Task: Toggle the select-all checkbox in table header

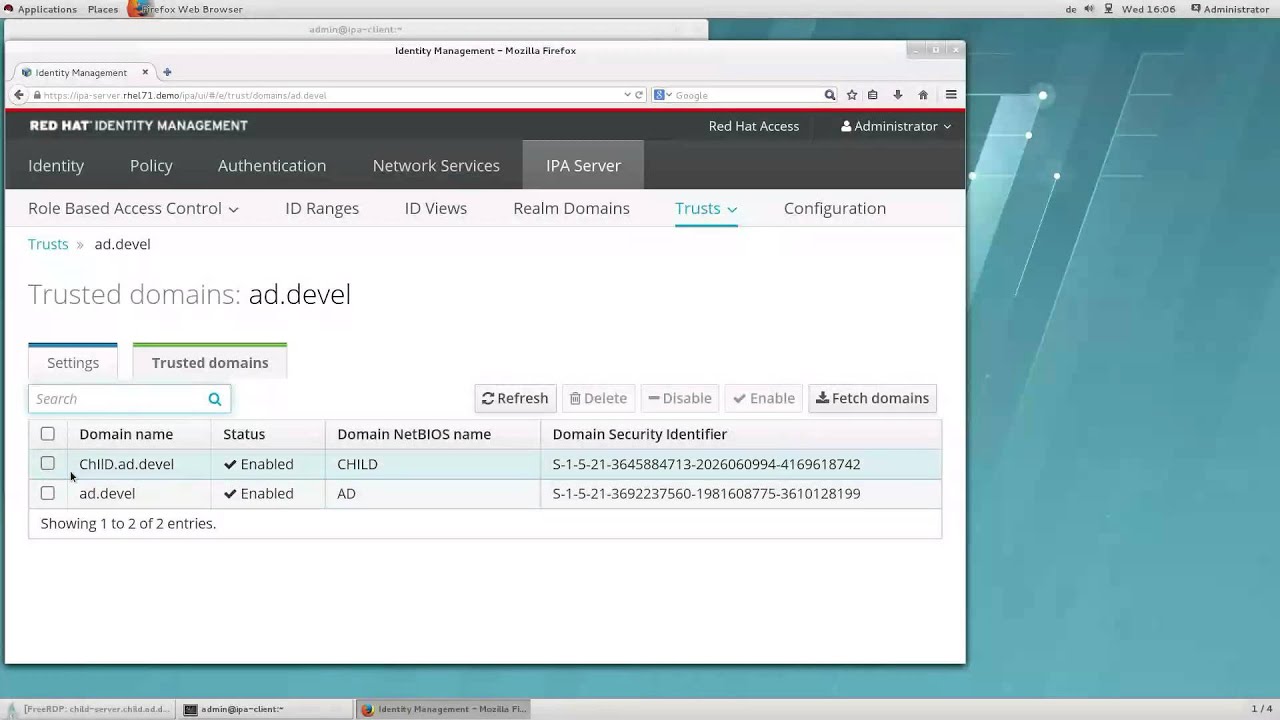Action: (47, 434)
